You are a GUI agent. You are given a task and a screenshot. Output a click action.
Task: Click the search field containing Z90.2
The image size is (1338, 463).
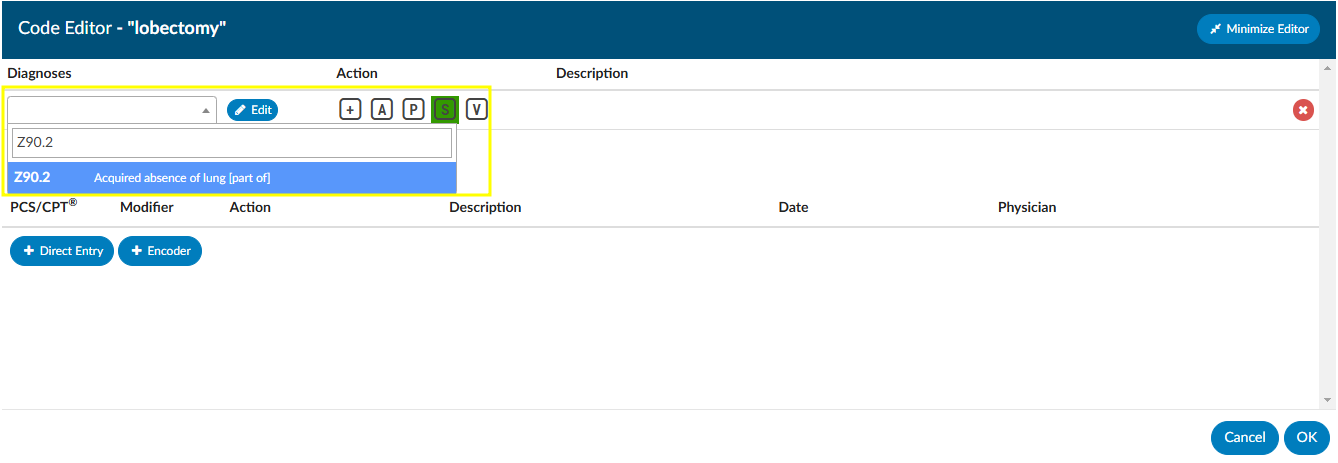click(232, 143)
